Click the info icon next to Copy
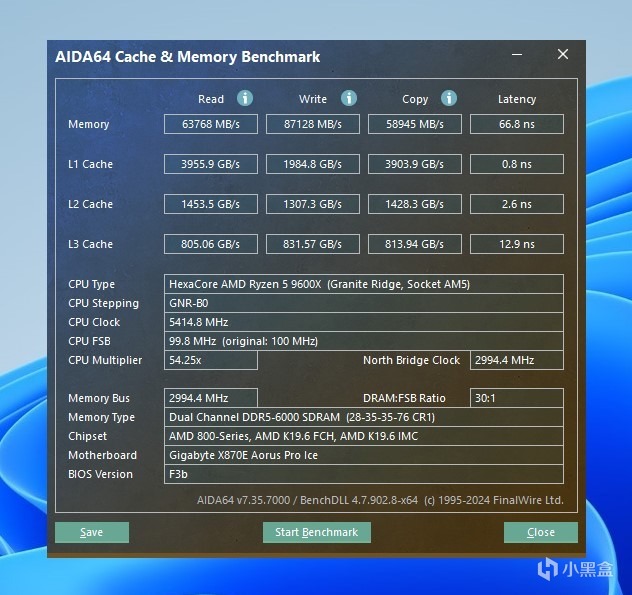 [x=449, y=98]
